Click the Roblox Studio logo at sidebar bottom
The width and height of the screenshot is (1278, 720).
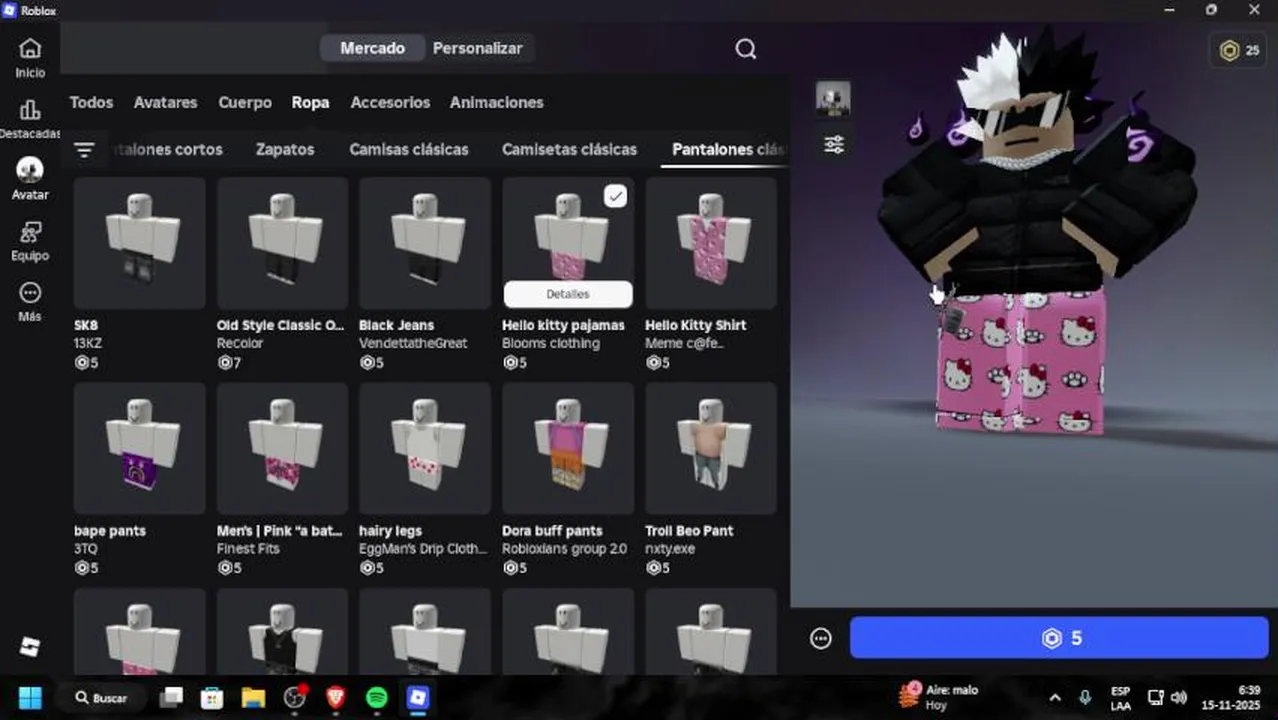30,647
